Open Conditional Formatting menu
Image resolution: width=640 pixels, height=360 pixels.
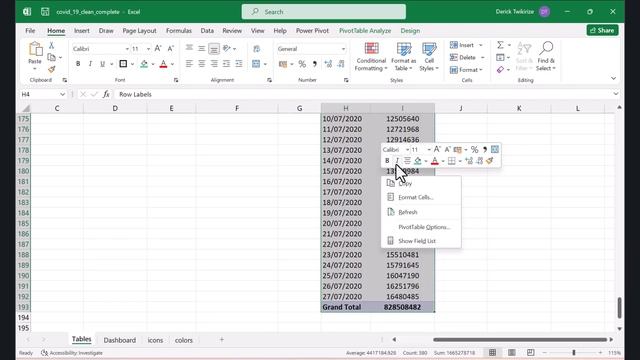371,57
